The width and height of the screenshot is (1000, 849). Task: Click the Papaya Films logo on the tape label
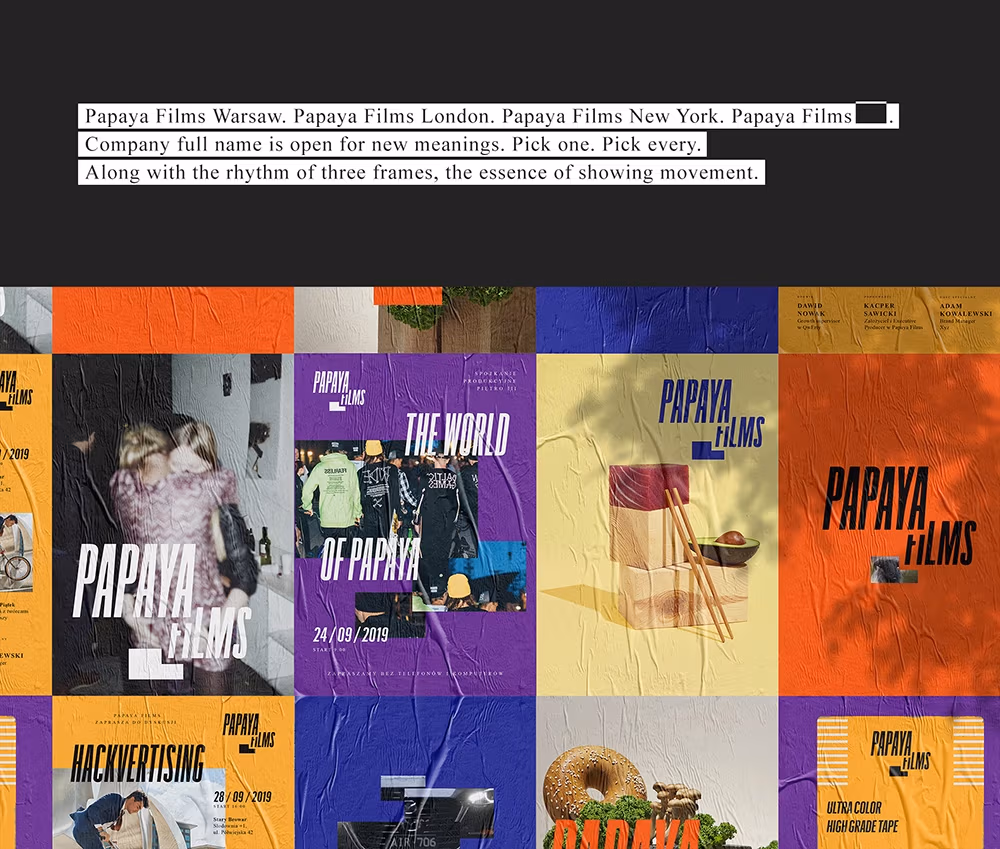click(901, 752)
